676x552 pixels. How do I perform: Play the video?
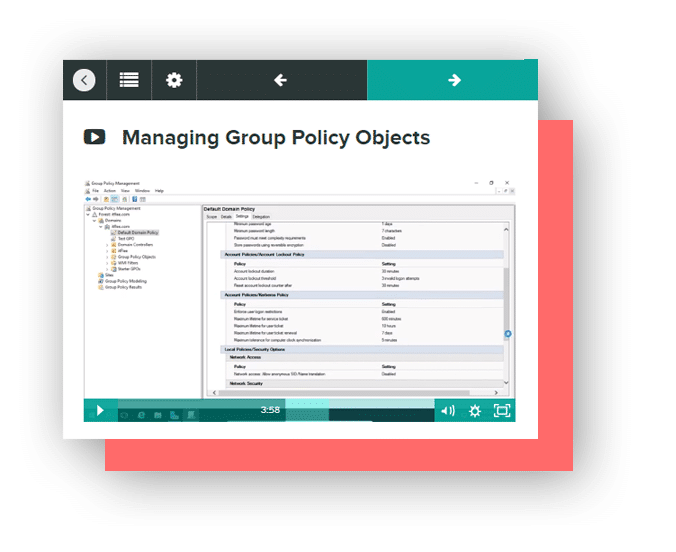point(99,410)
